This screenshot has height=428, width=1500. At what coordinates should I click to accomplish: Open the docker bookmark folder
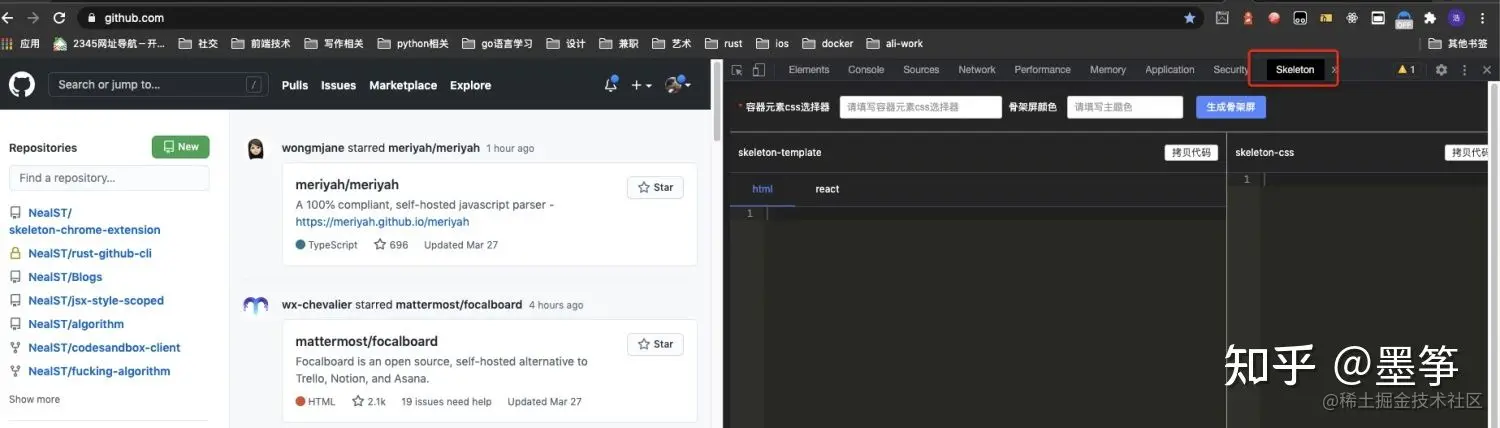827,44
